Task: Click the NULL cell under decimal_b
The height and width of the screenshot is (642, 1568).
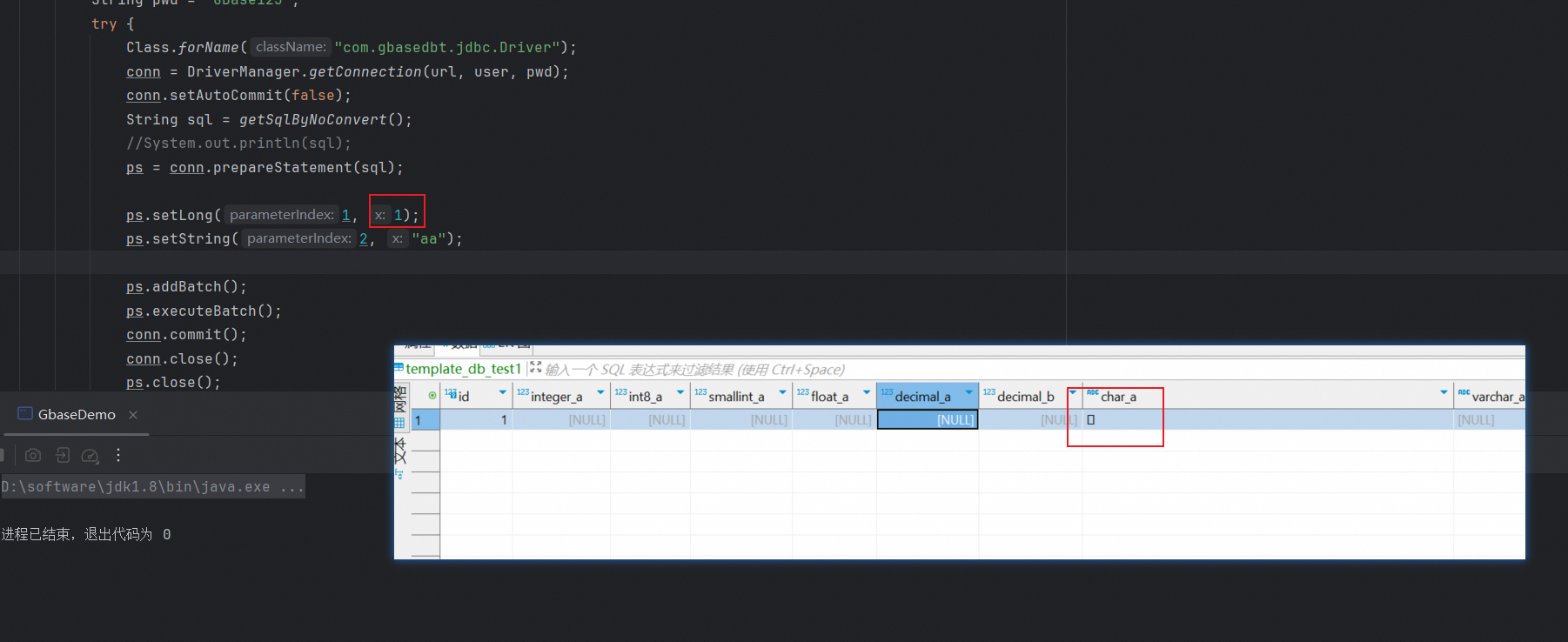Action: 1031,420
